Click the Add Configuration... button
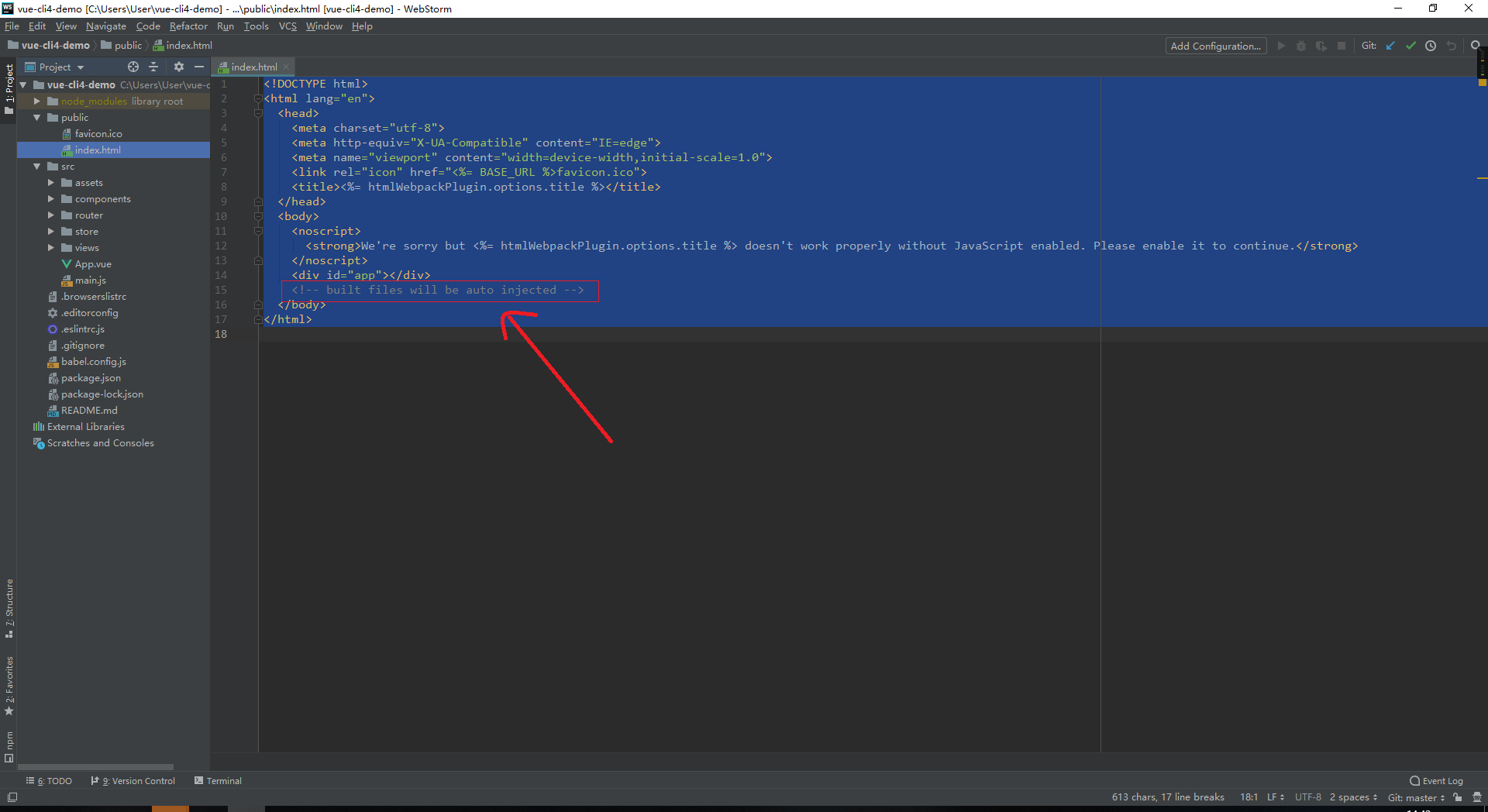 [1216, 46]
